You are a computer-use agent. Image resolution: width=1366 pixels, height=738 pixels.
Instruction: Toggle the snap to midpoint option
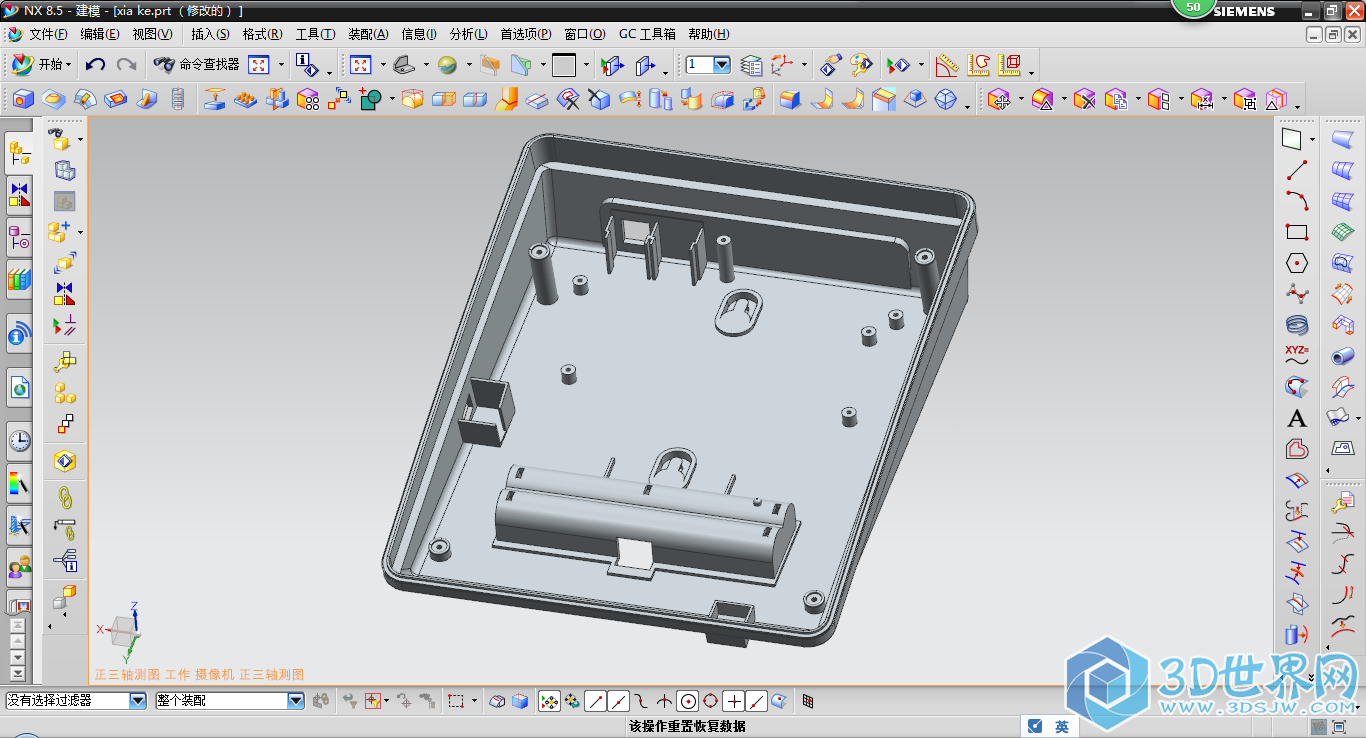(618, 701)
